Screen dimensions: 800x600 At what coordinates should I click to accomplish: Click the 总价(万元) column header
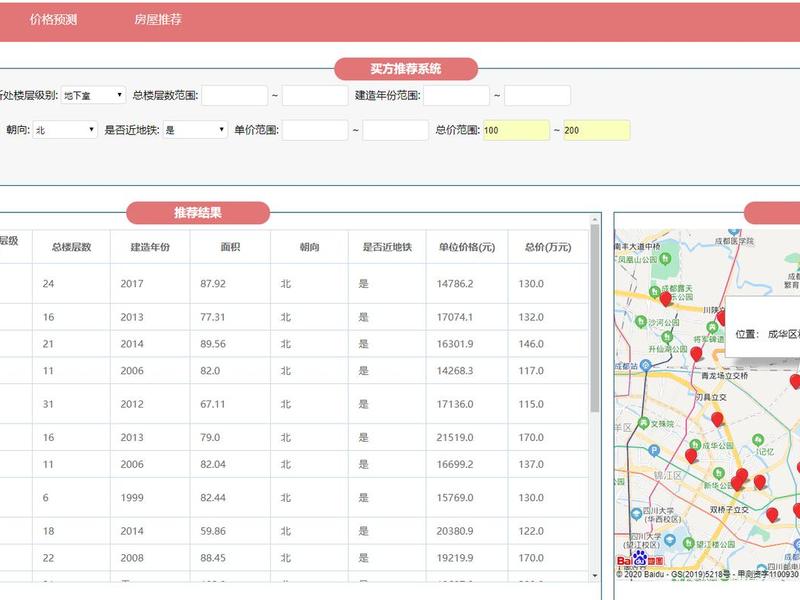tap(548, 247)
